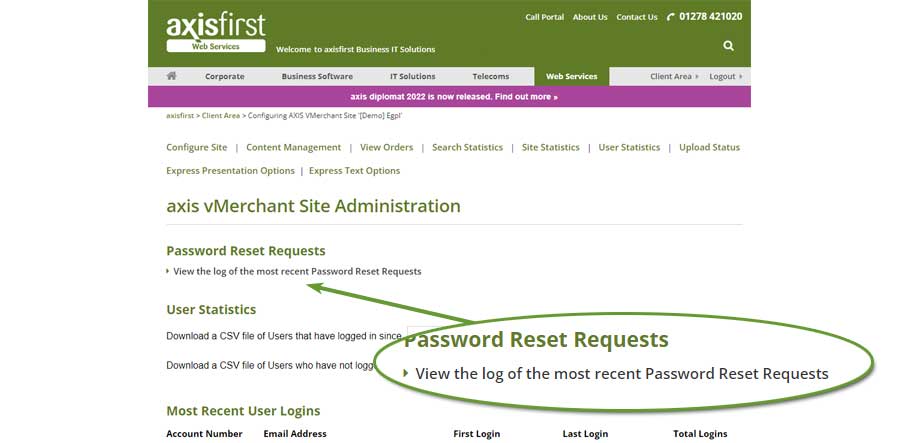Click the welcome to axisfirst tagline text
This screenshot has height=443, width=900.
[355, 49]
